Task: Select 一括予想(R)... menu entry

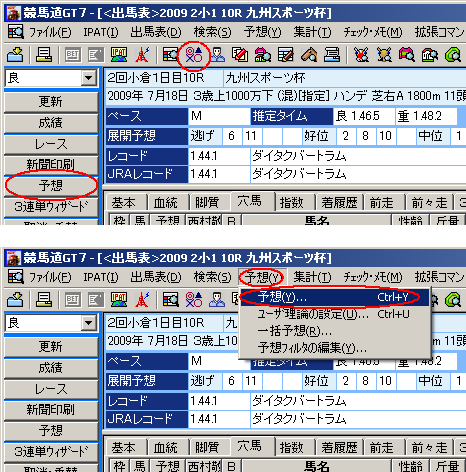Action: coord(334,331)
